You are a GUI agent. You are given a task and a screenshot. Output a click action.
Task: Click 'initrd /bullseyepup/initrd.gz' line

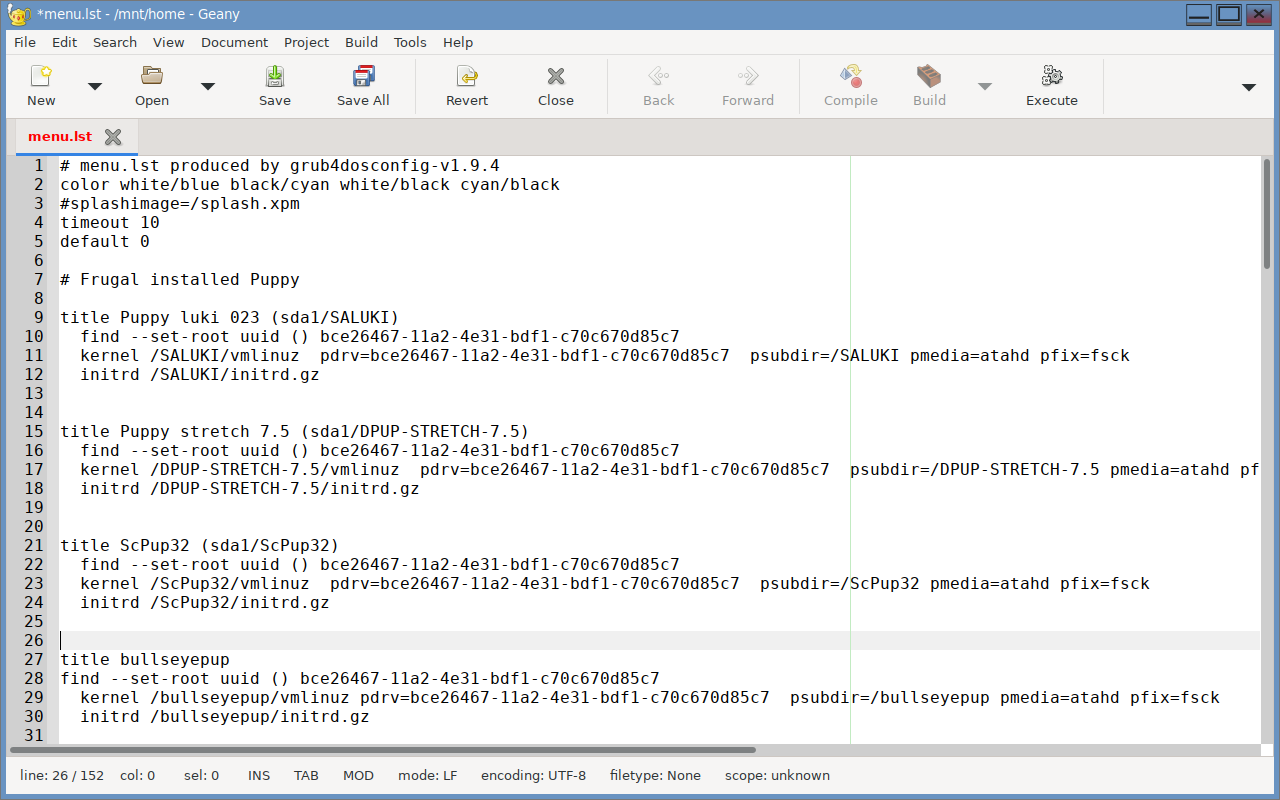225,716
